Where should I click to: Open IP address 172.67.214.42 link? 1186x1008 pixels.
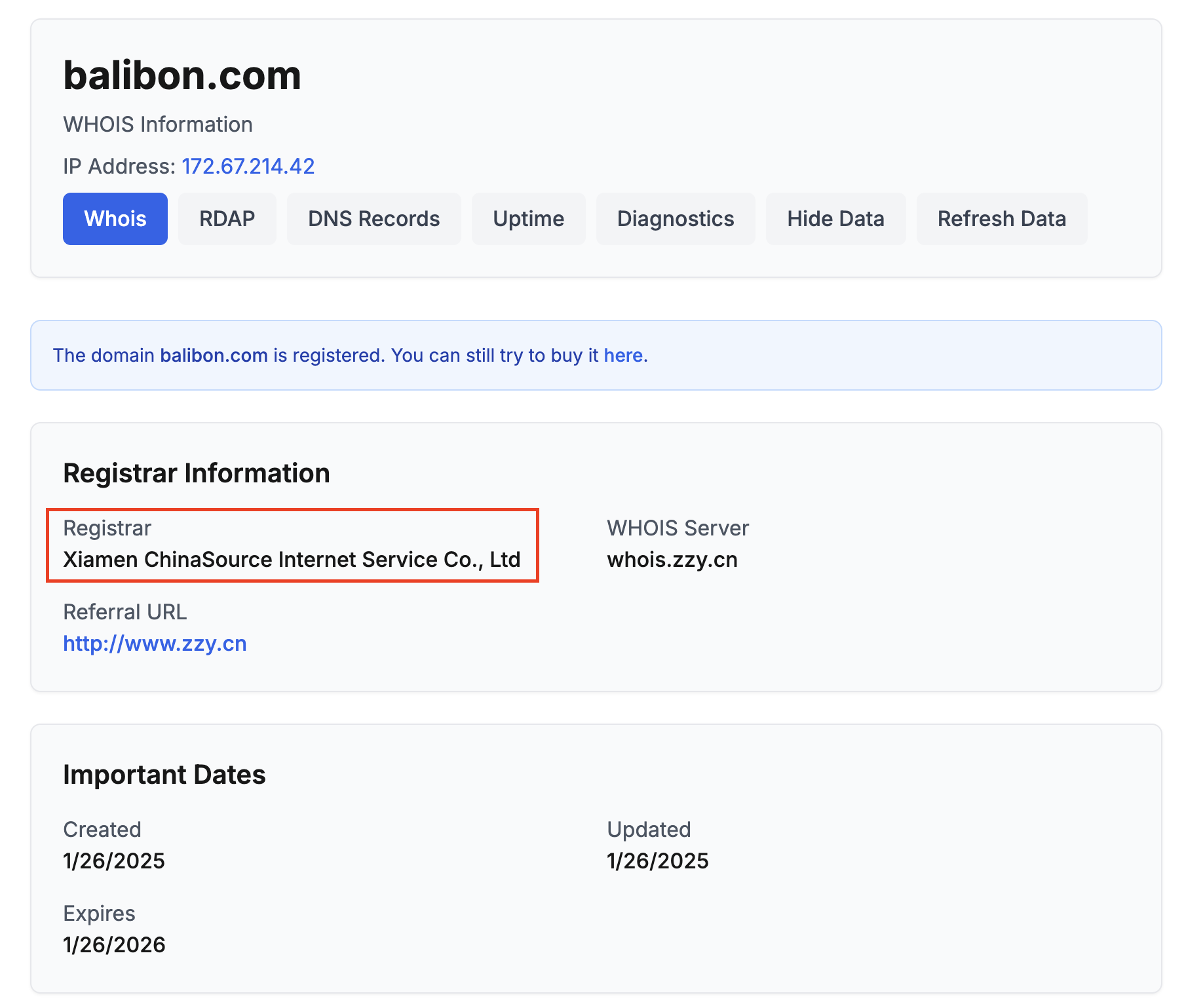click(248, 166)
